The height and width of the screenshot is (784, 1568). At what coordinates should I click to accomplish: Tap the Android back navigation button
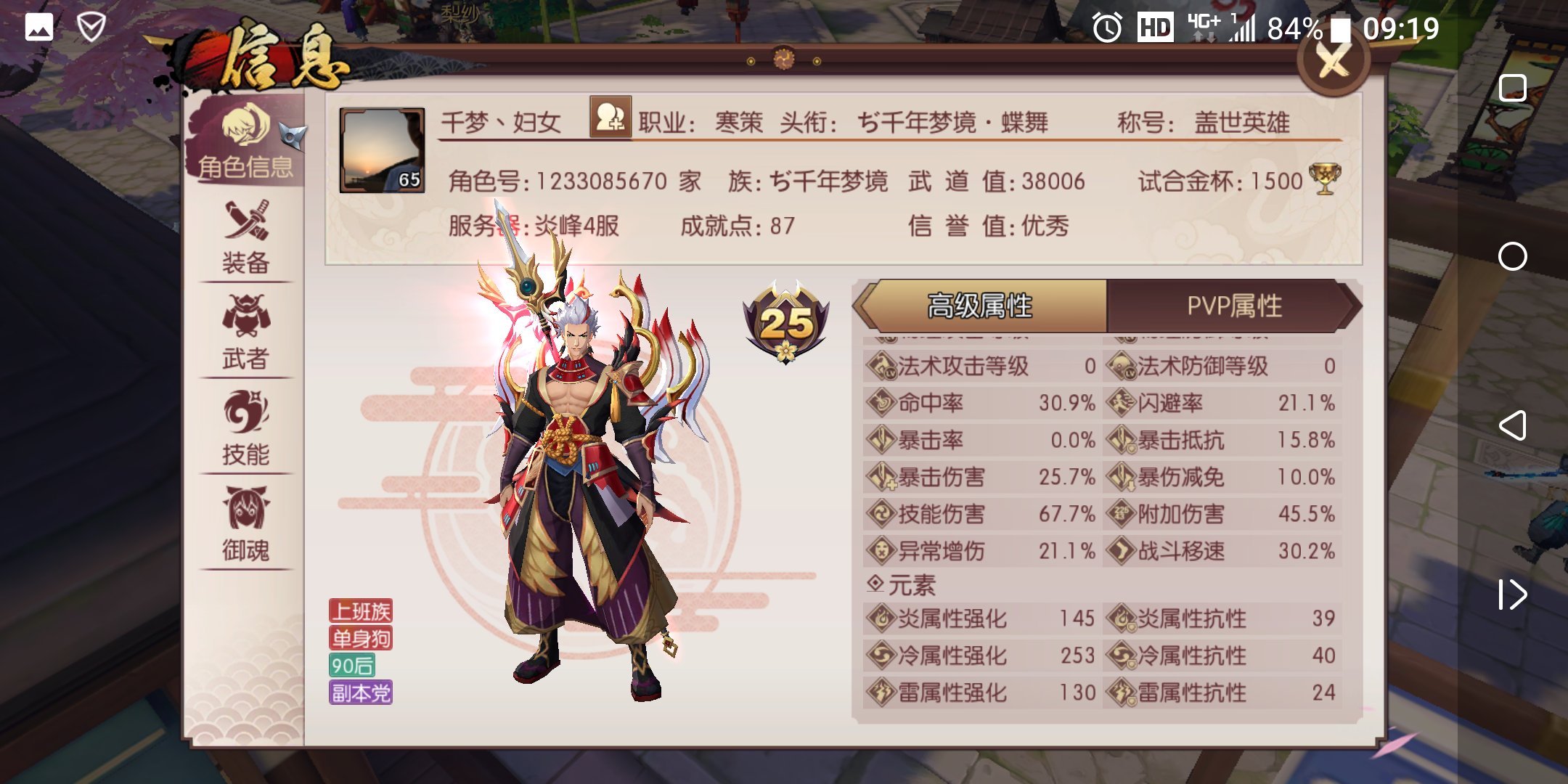[x=1513, y=425]
